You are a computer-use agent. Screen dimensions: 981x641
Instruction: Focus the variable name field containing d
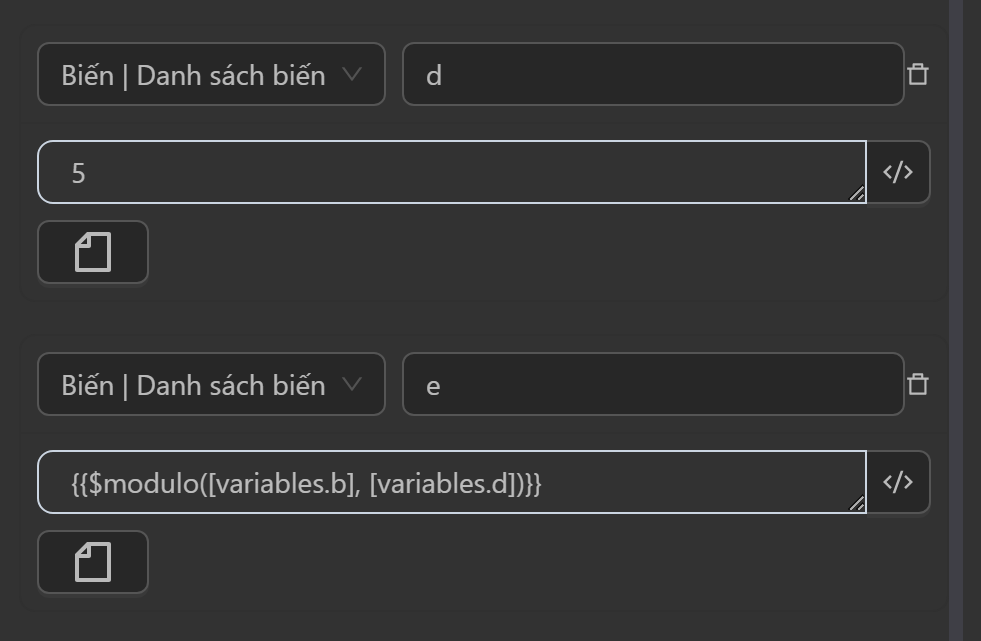[x=653, y=75]
